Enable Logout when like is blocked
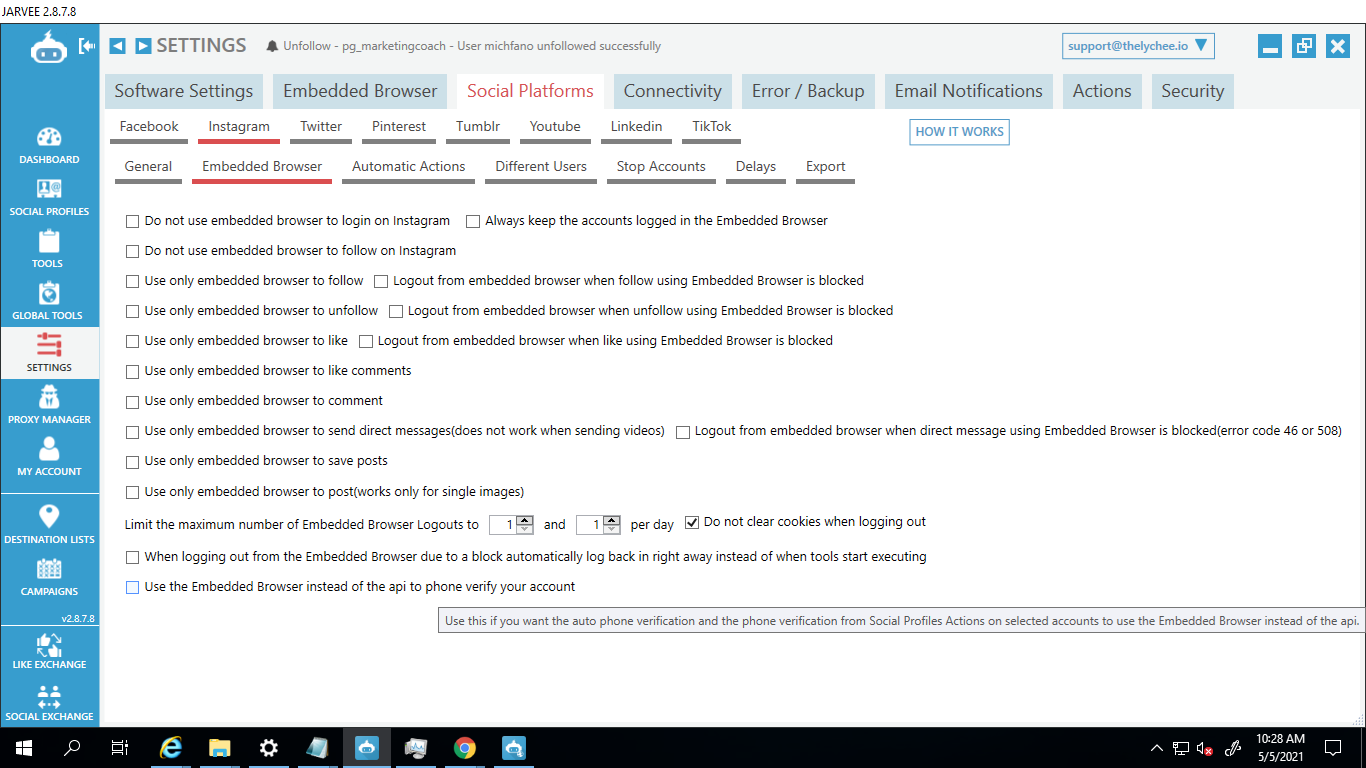The image size is (1366, 768). (366, 341)
